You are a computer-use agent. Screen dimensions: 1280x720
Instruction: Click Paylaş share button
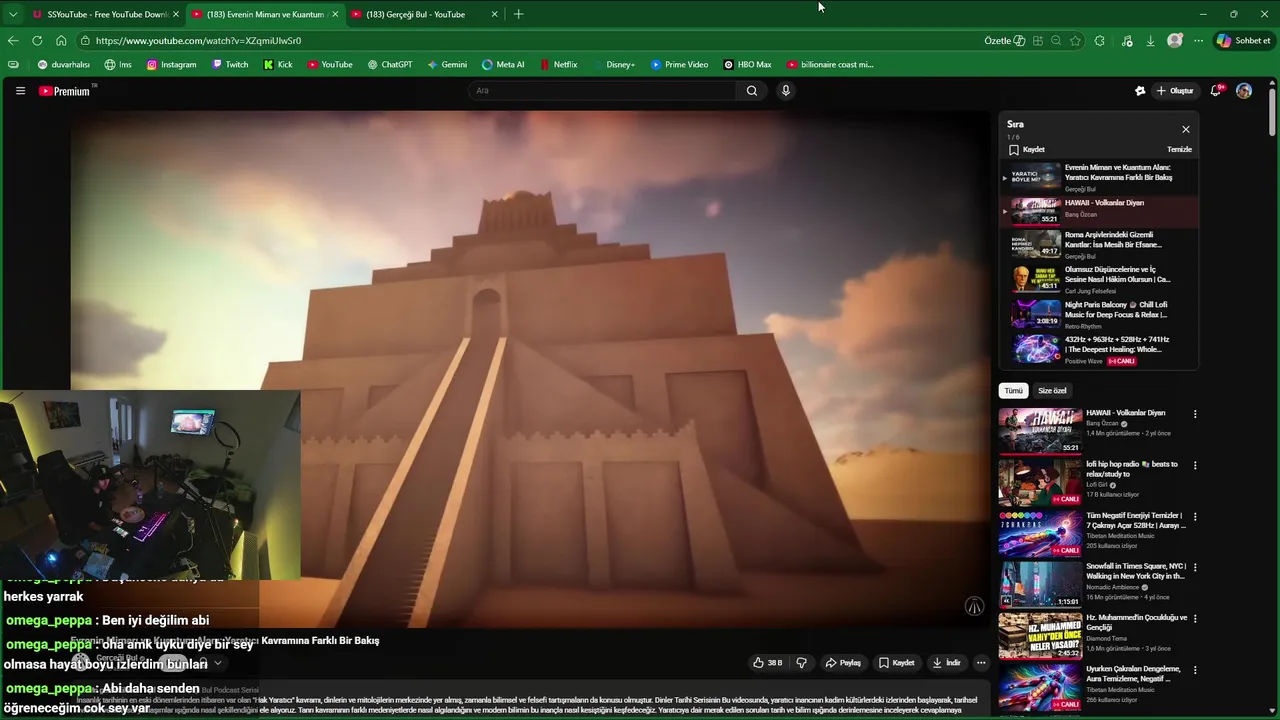click(x=842, y=663)
